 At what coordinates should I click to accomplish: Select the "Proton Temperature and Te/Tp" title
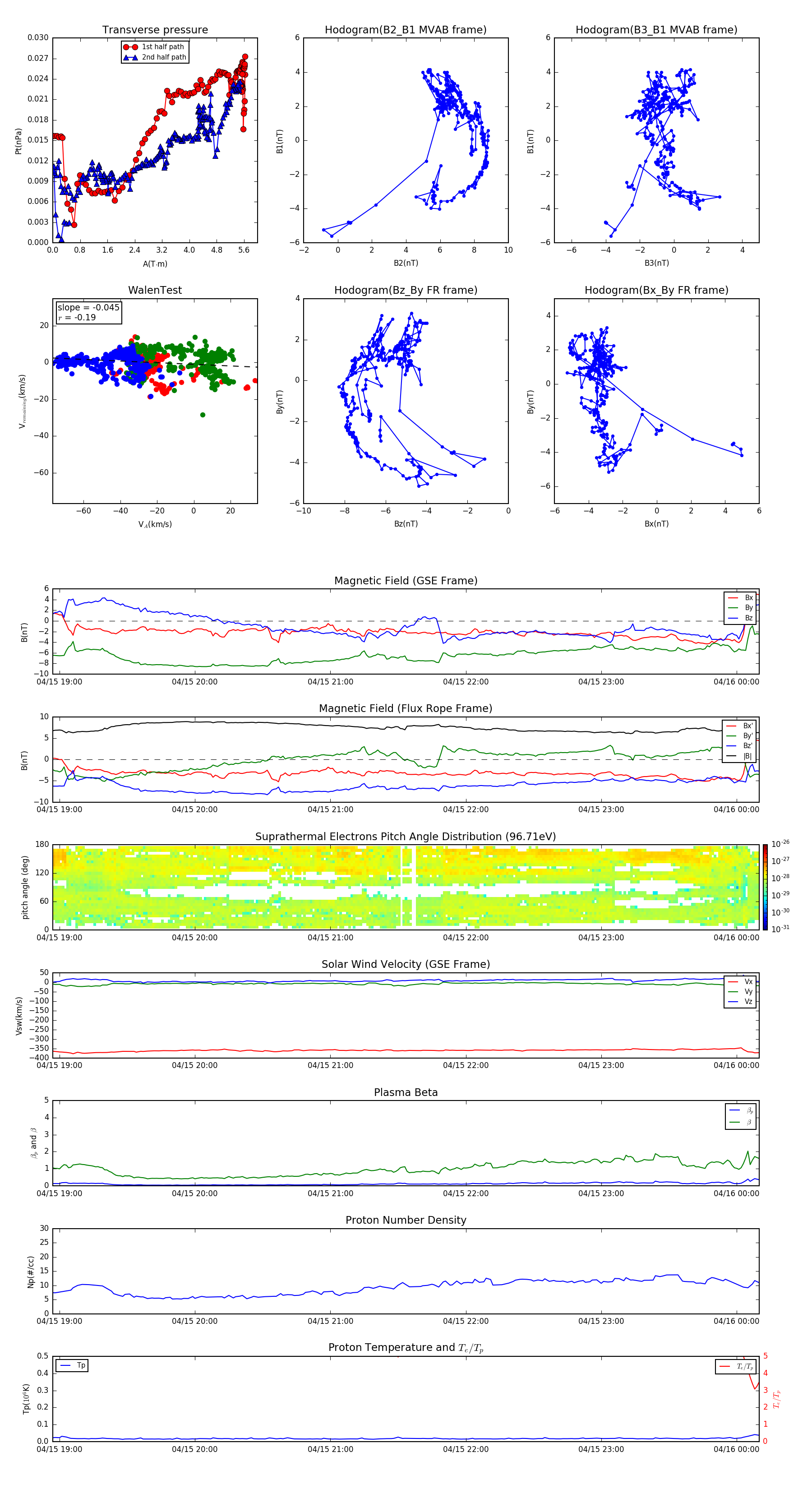click(406, 1348)
